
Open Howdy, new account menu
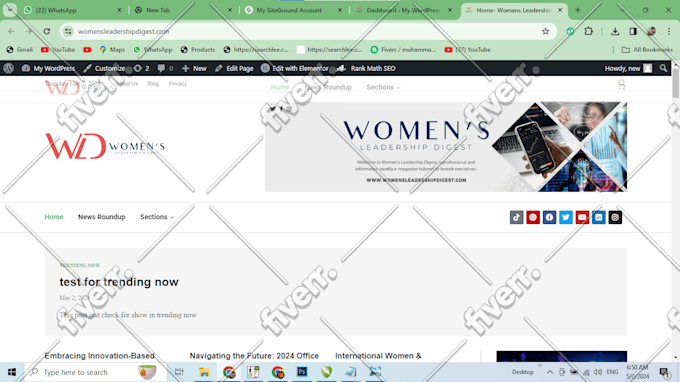pyautogui.click(x=628, y=68)
